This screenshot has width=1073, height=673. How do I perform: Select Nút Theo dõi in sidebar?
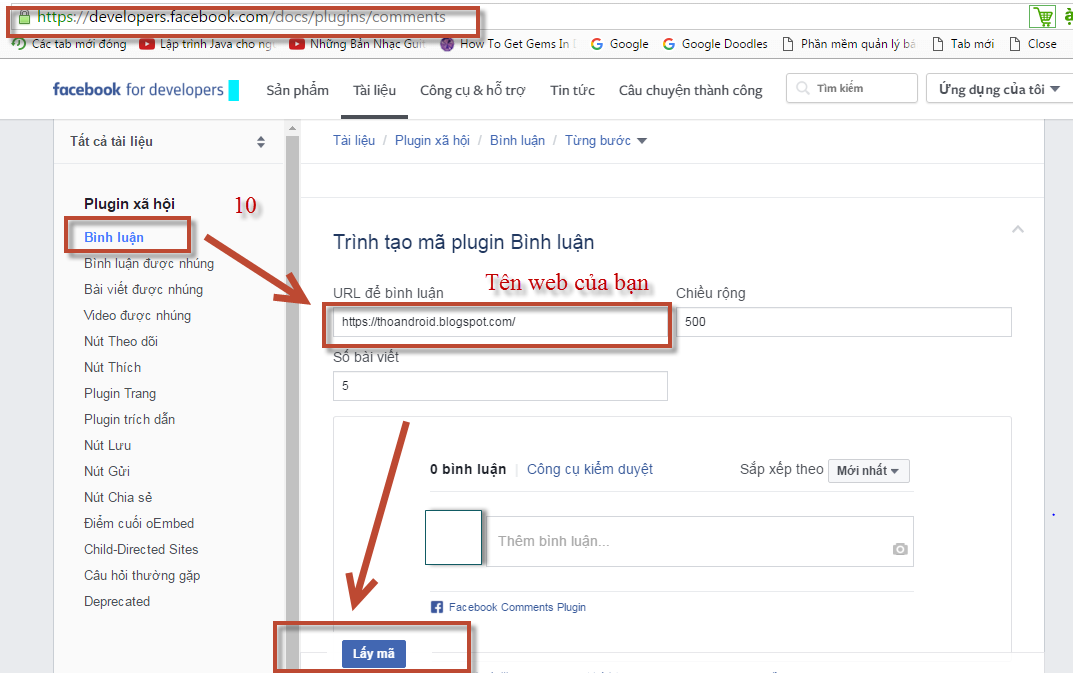click(x=120, y=342)
